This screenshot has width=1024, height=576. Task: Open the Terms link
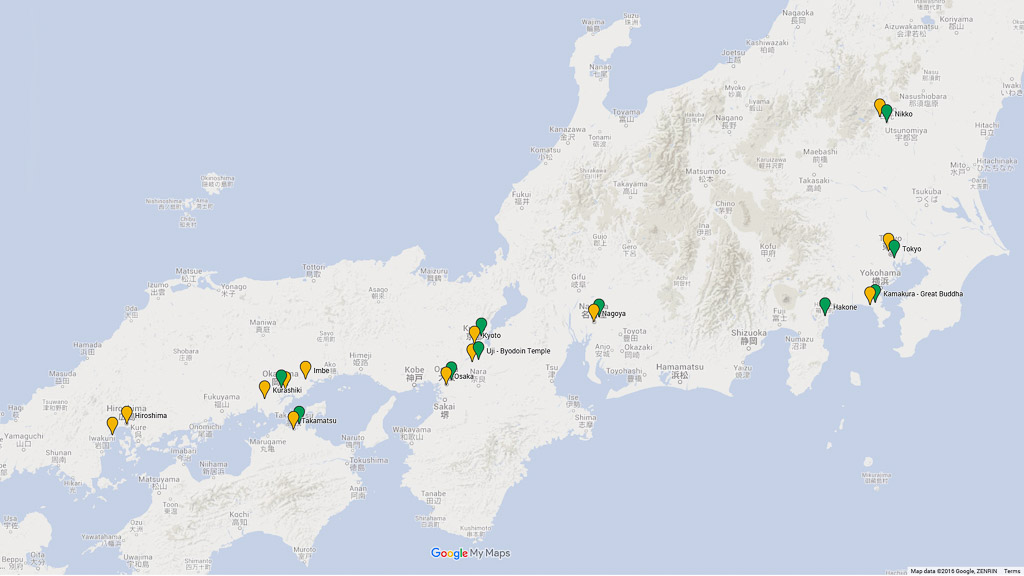(x=1012, y=571)
